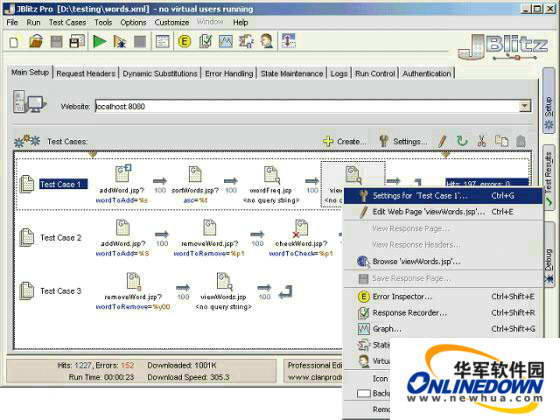The width and height of the screenshot is (560, 420).
Task: Switch to the Dynamic Substitutions tab
Action: point(160,74)
